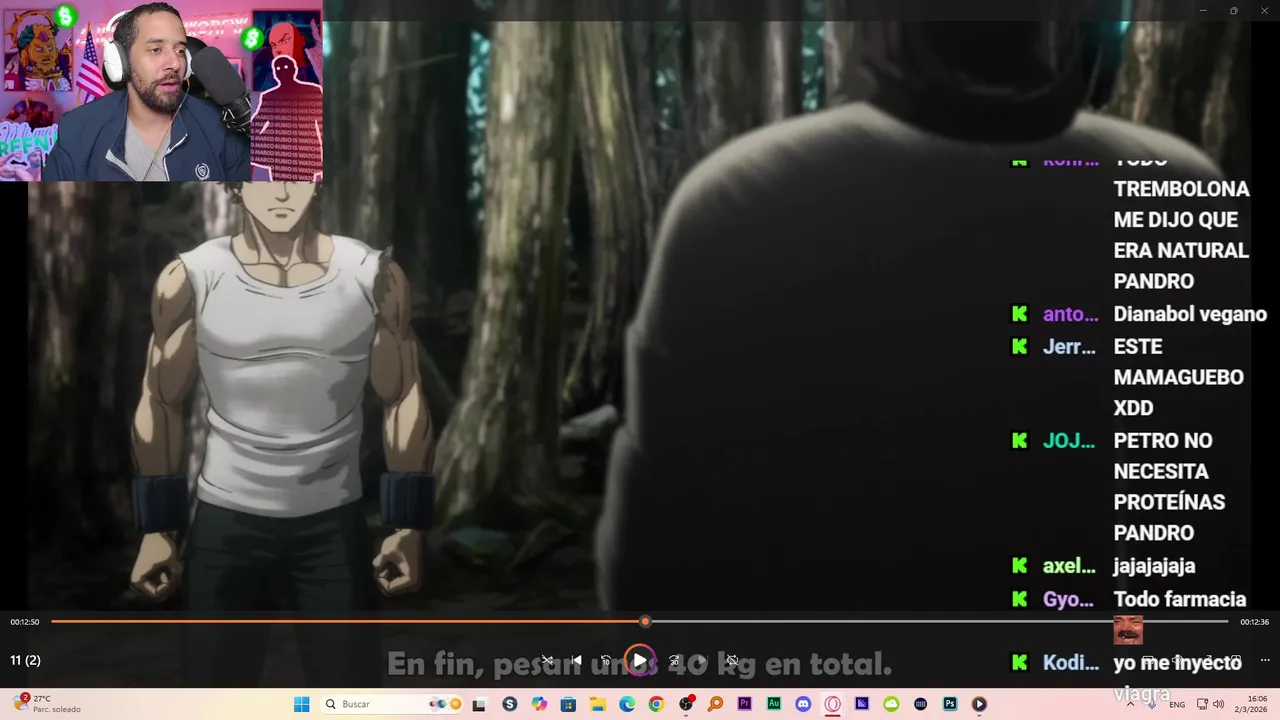Click chat username 'Jerr...'

[x=1069, y=347]
